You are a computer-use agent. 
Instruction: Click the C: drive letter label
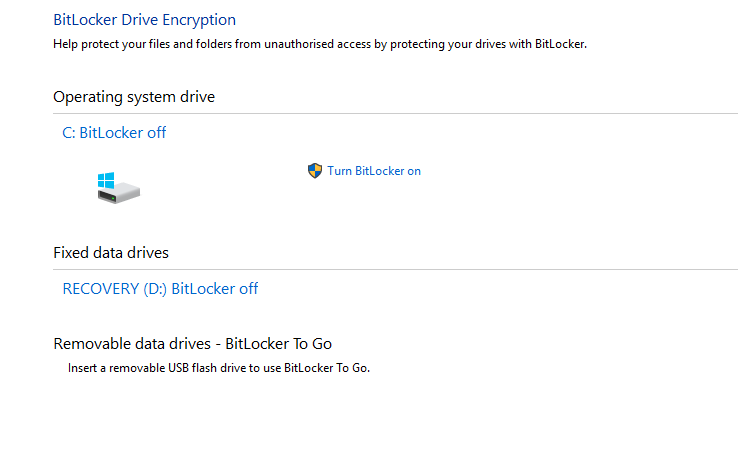tap(69, 132)
